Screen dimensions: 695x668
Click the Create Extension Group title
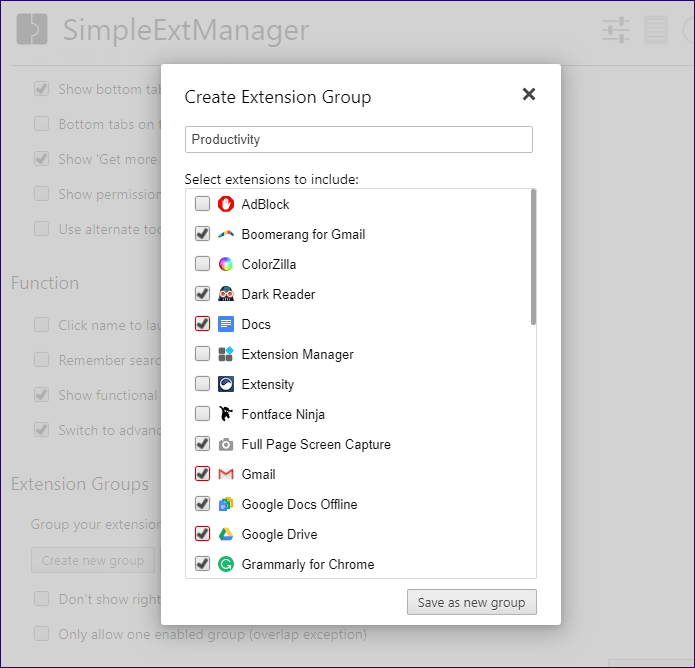point(277,97)
